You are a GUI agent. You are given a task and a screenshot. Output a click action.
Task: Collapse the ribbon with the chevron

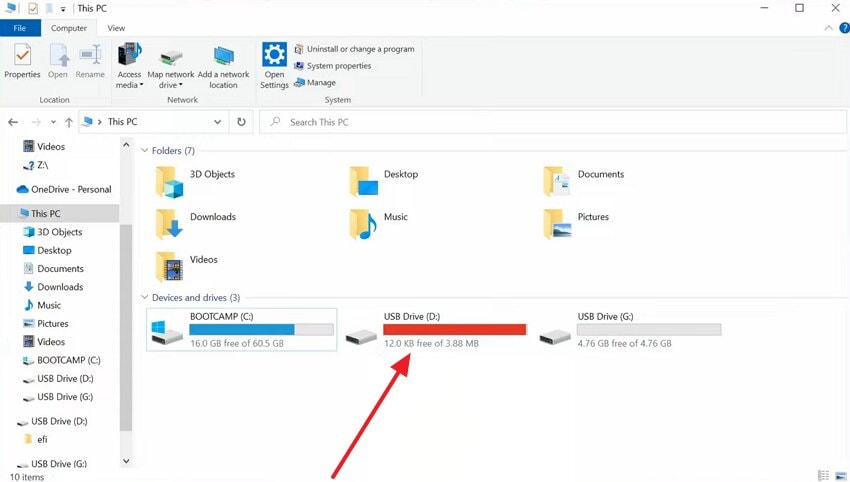coord(828,28)
